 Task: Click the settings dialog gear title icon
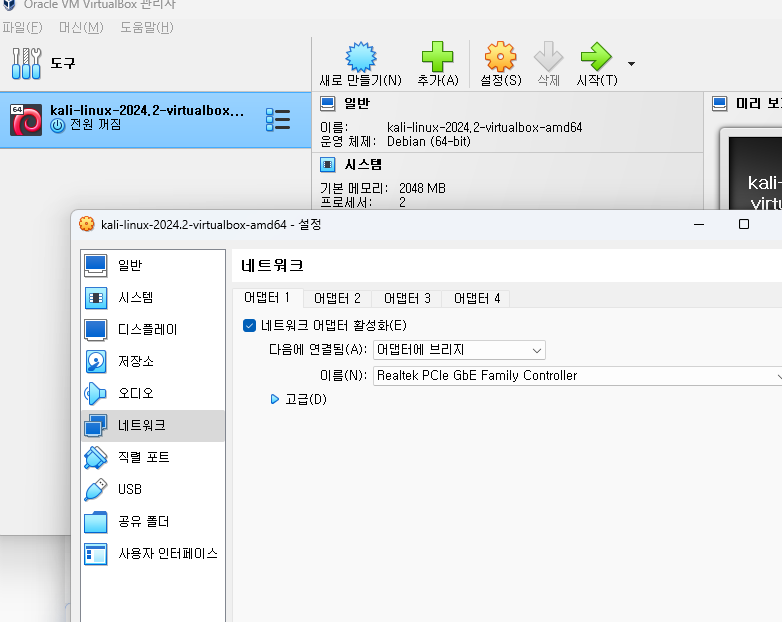87,224
